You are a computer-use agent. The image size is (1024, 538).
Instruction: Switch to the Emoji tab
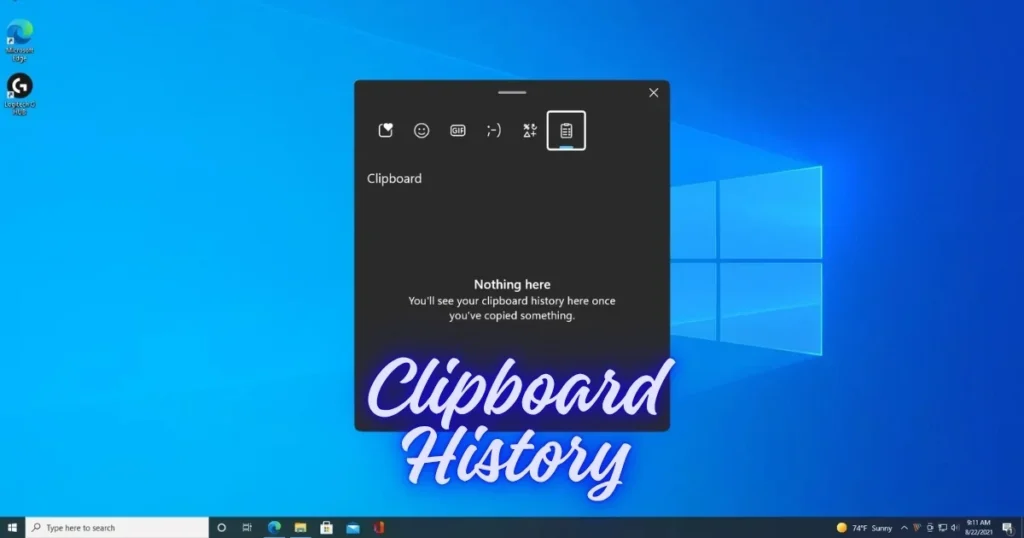[422, 131]
